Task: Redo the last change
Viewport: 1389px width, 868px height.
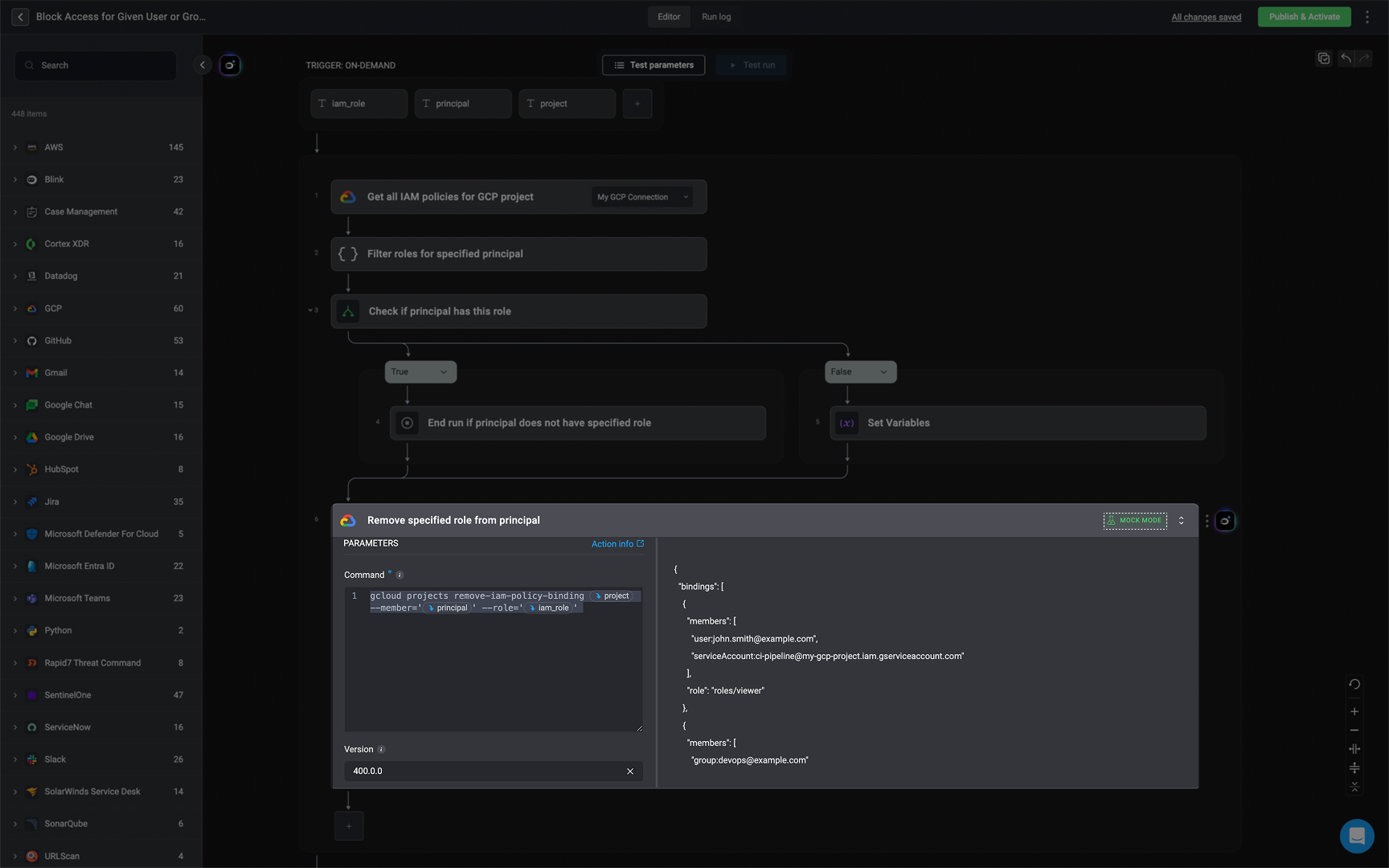Action: 1364,58
